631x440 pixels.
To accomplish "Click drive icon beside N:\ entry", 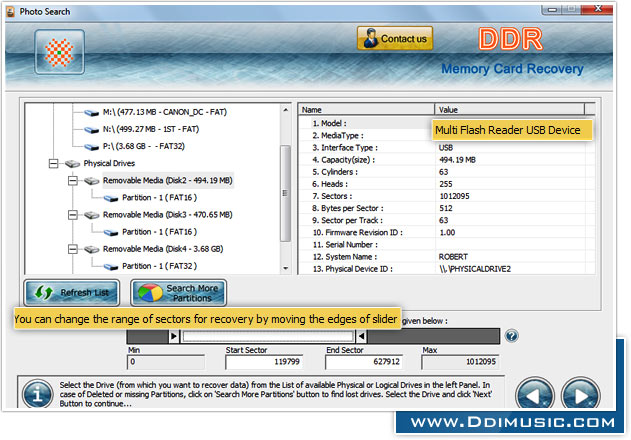I will [x=92, y=130].
